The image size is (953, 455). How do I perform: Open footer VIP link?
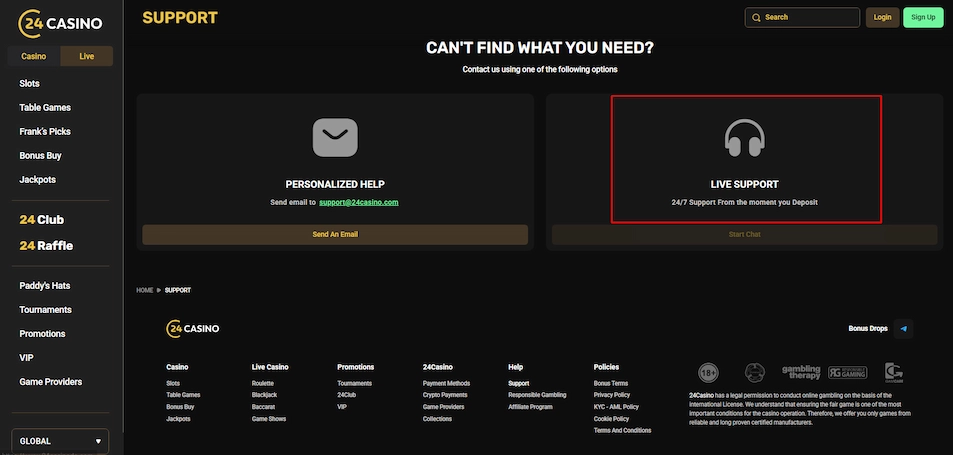pyautogui.click(x=342, y=407)
